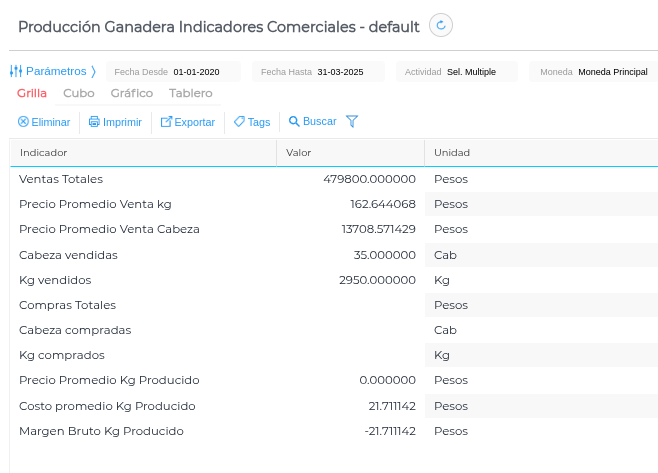Viewport: 658px width, 473px height.
Task: Switch to the Cubo tab
Action: 79,93
